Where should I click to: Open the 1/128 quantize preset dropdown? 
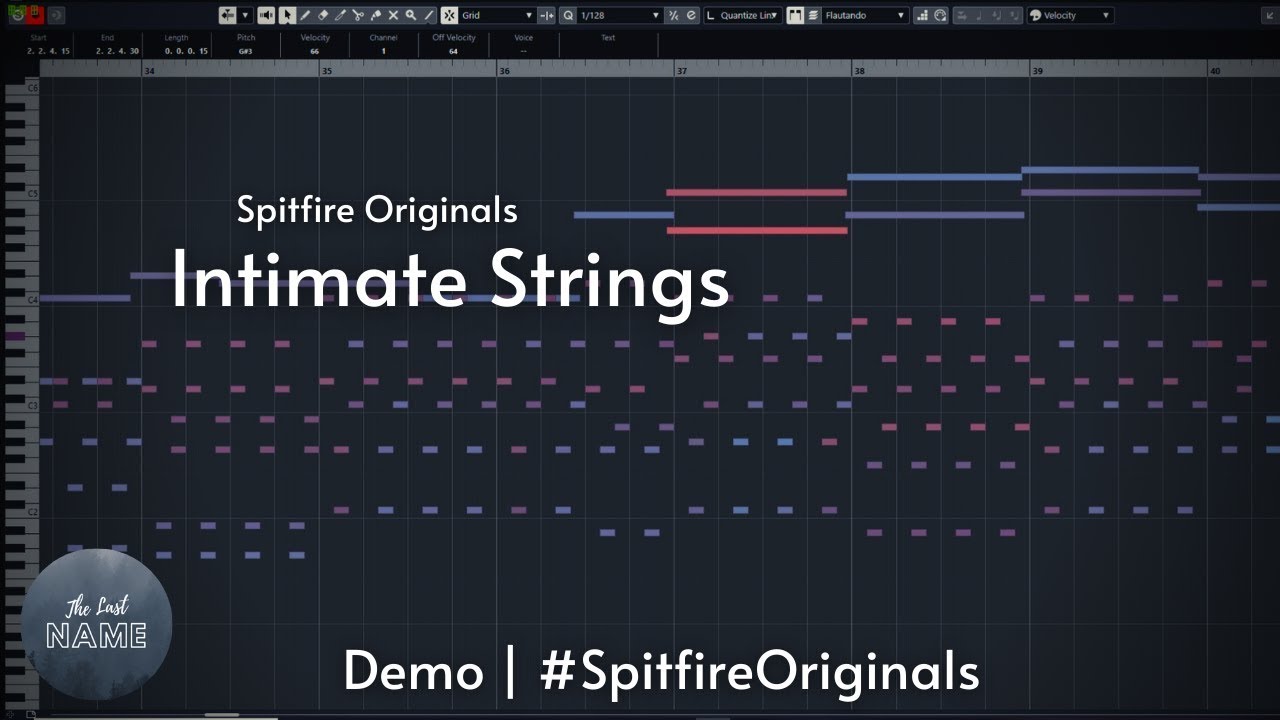pos(620,15)
